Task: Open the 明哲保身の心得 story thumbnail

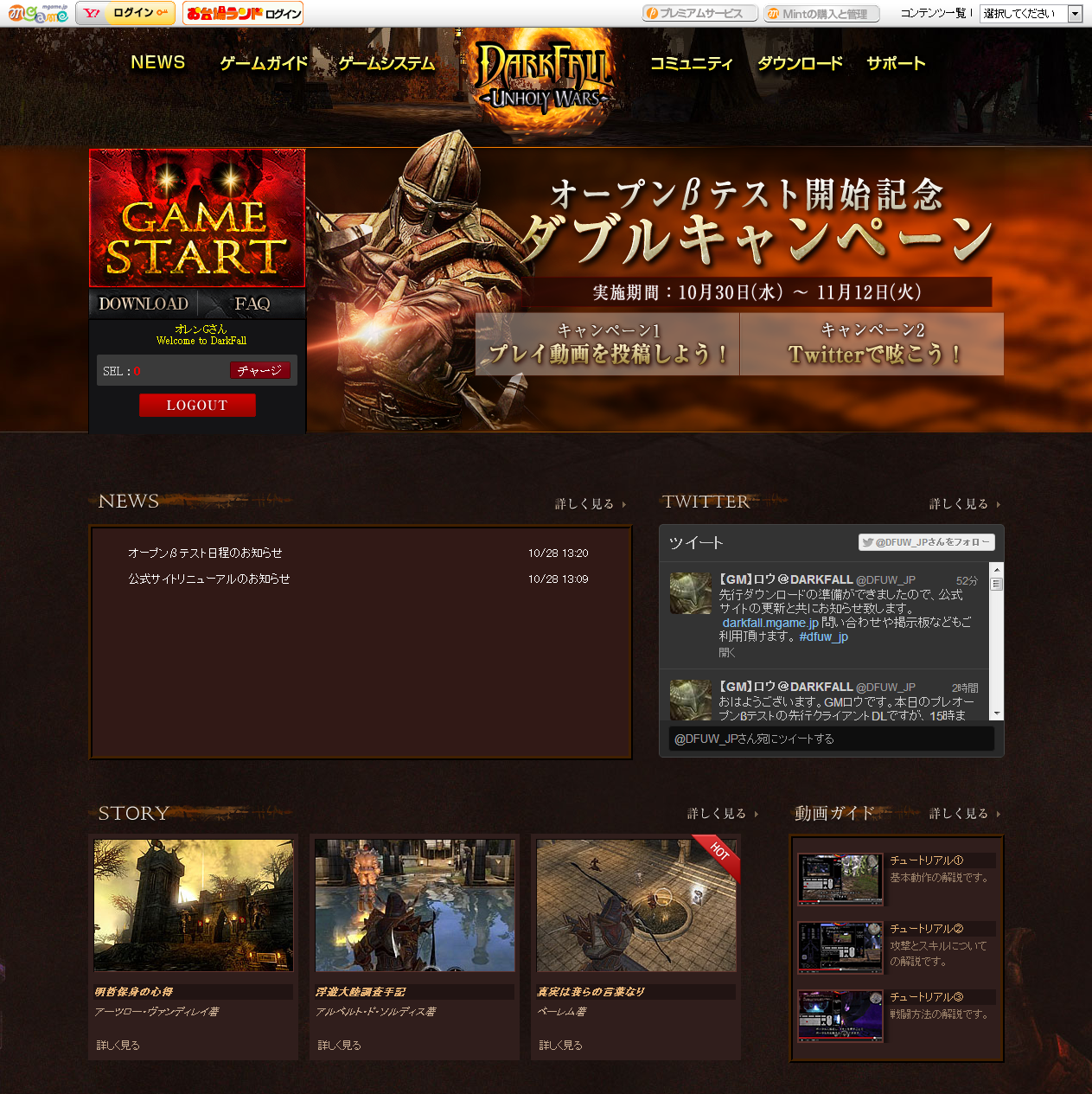Action: point(194,905)
